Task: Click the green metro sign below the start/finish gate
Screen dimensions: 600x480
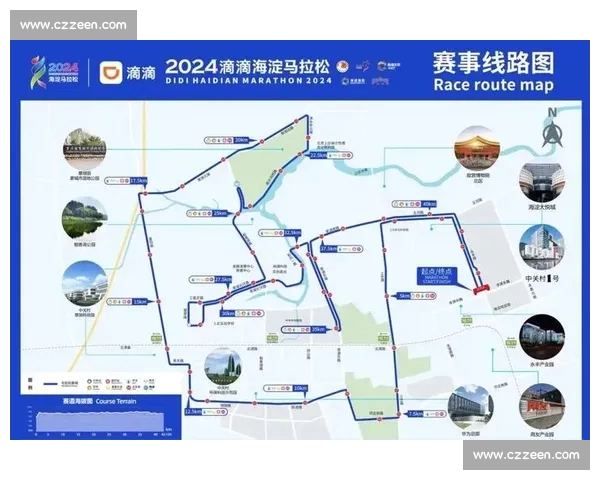Action: click(x=466, y=320)
